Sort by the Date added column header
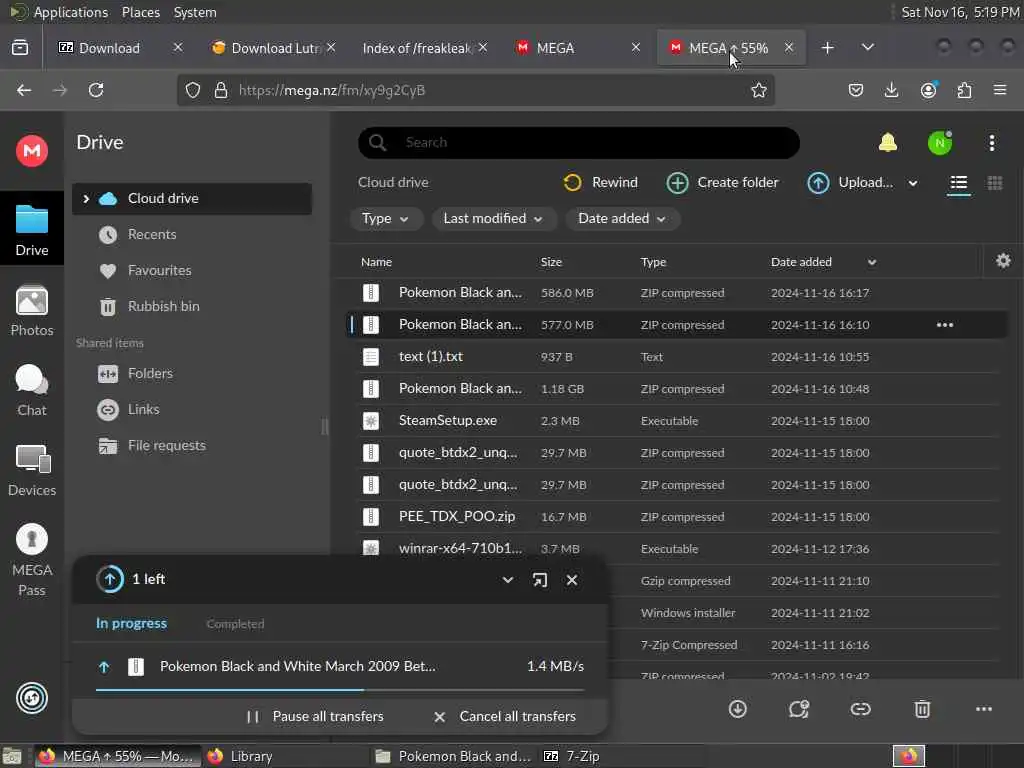 point(801,262)
